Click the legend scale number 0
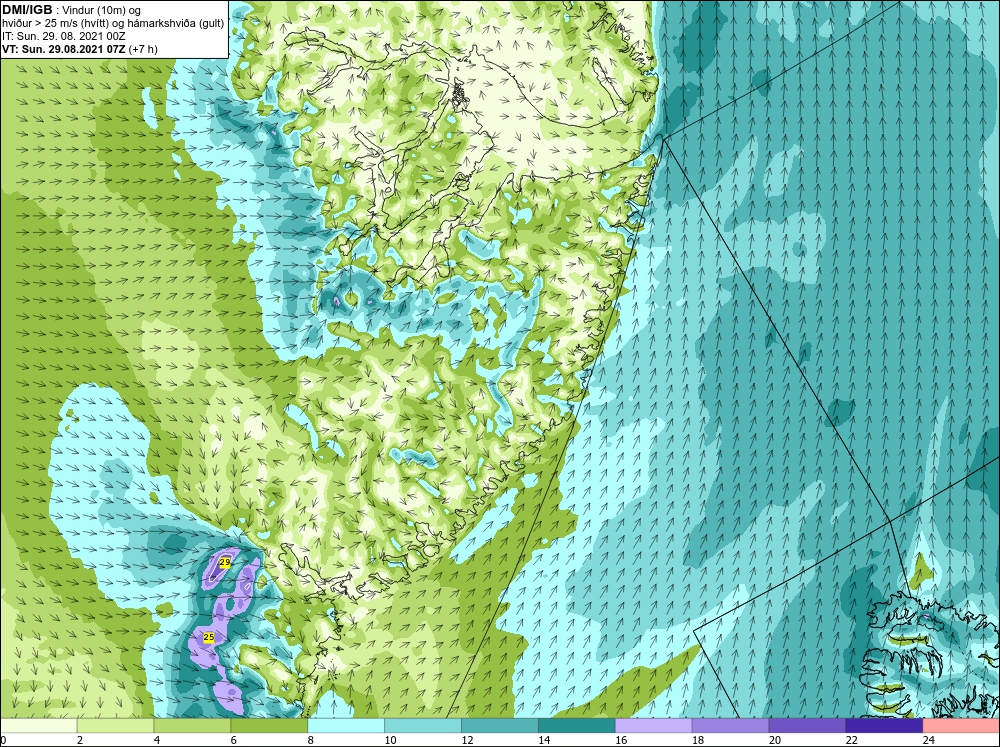 [3, 740]
